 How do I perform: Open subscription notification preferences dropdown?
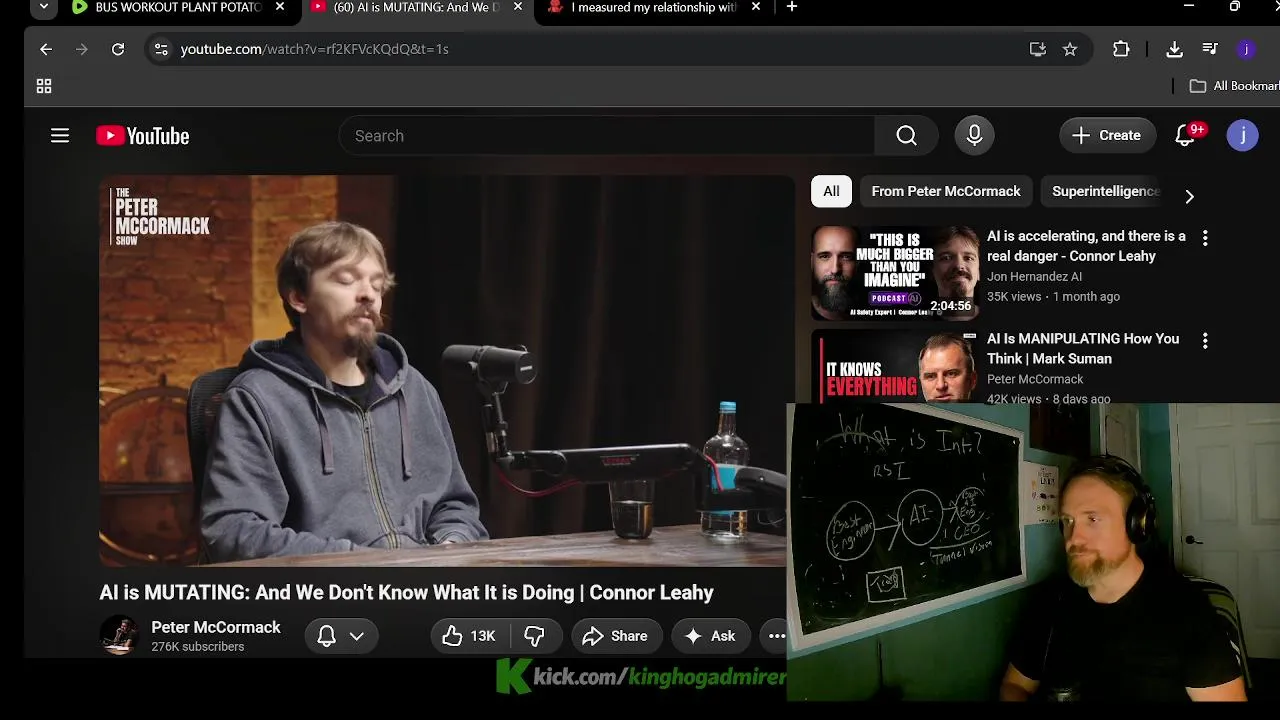[x=341, y=636]
